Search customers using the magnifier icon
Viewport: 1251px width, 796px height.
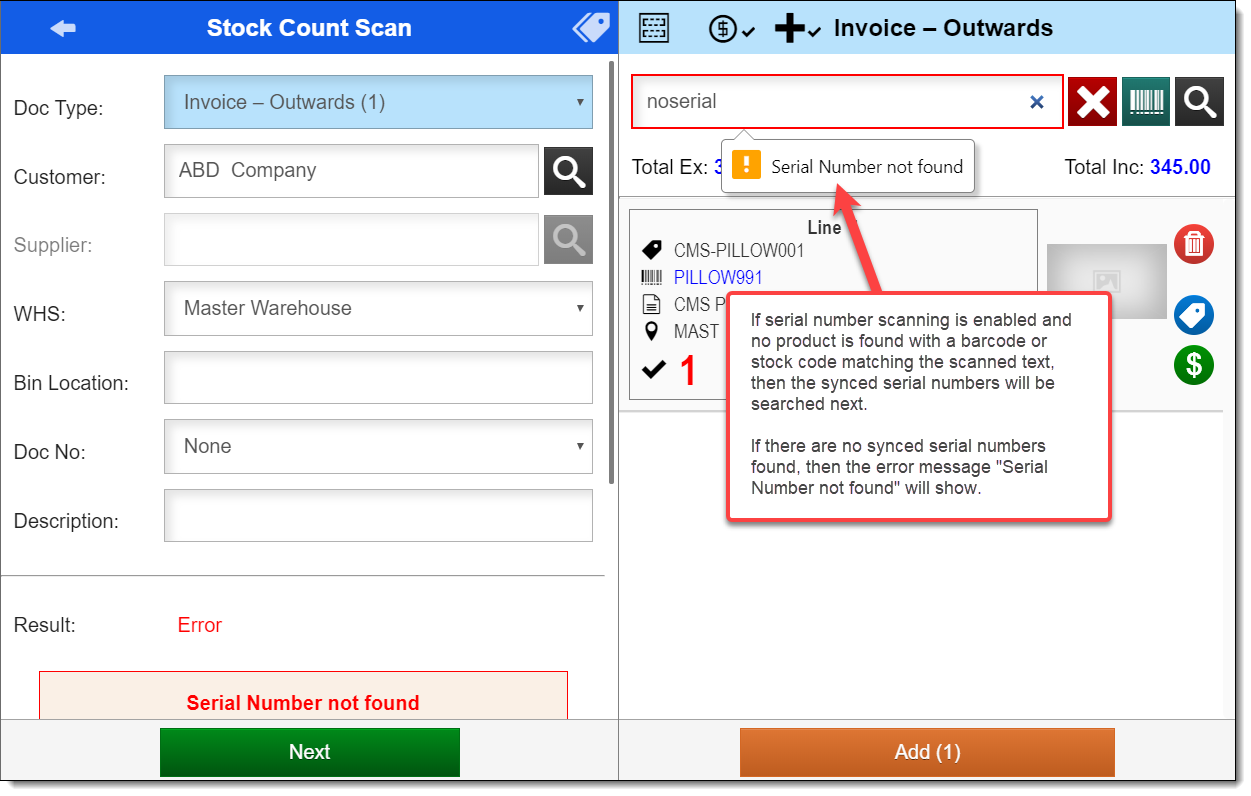568,171
